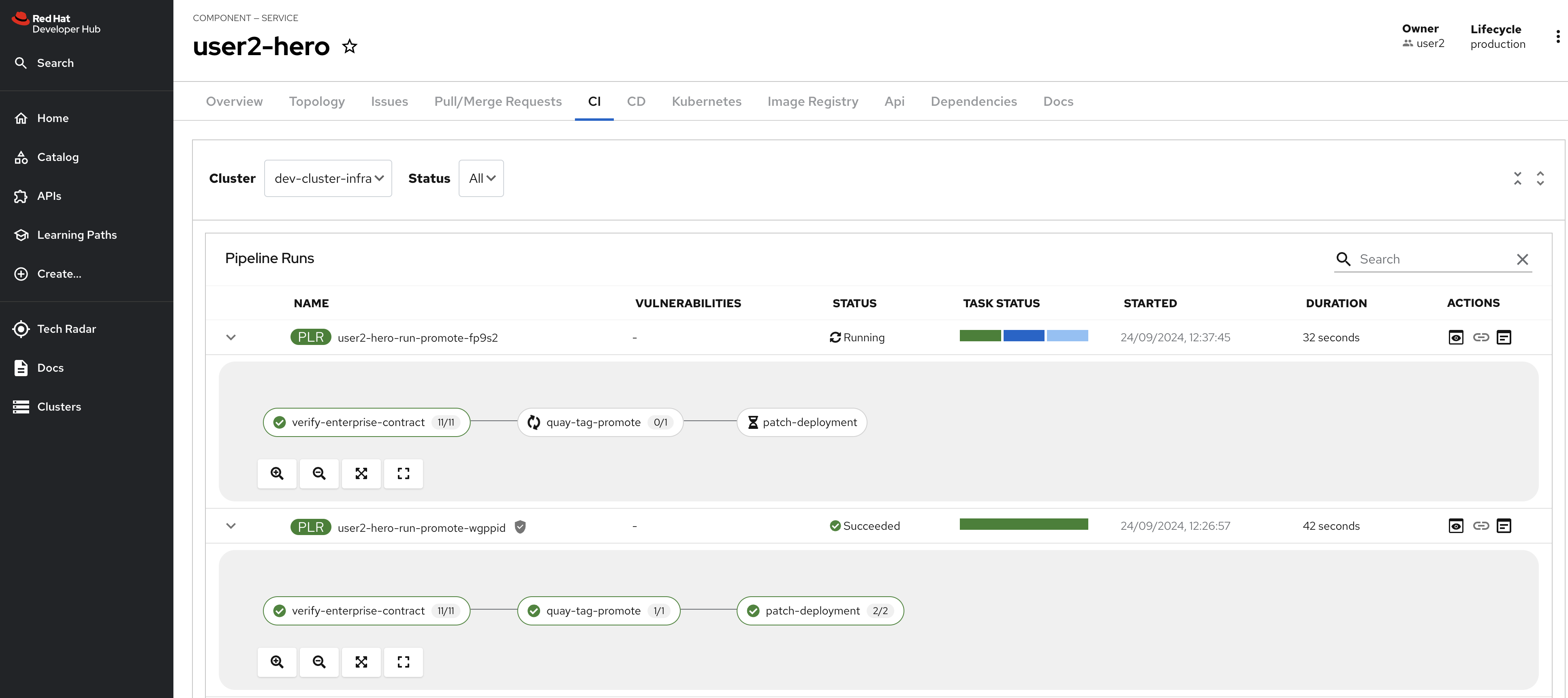This screenshot has width=1568, height=698.
Task: Open the Dependencies tab
Action: click(x=973, y=102)
